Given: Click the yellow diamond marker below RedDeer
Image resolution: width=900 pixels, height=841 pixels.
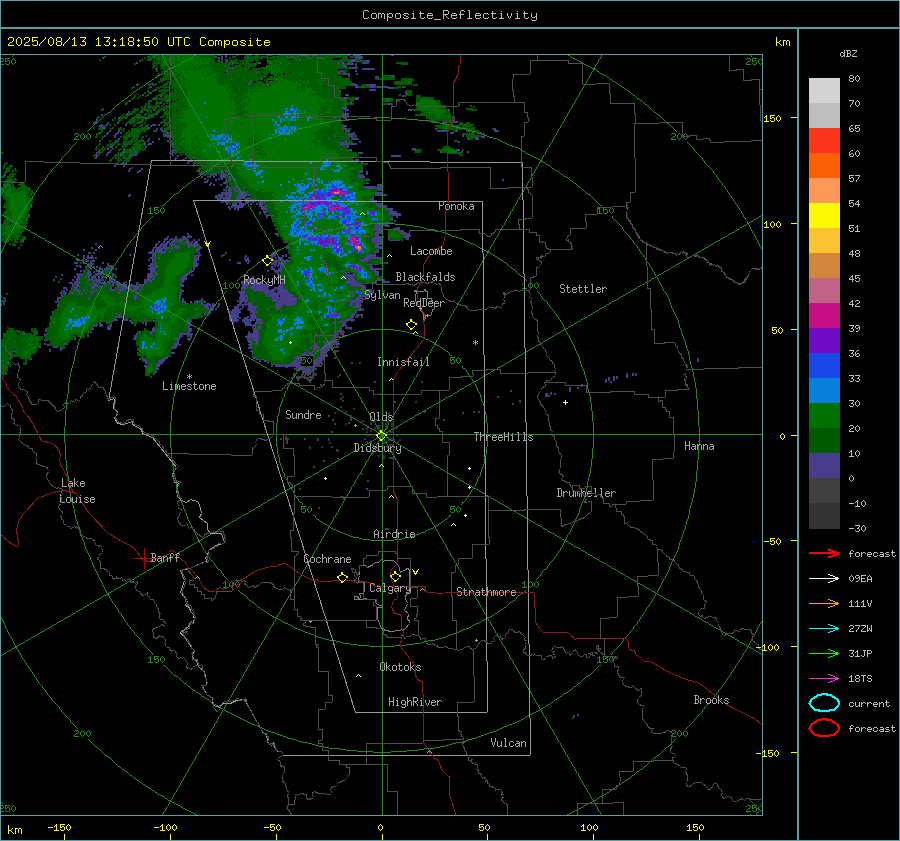Looking at the screenshot, I should click(x=412, y=325).
